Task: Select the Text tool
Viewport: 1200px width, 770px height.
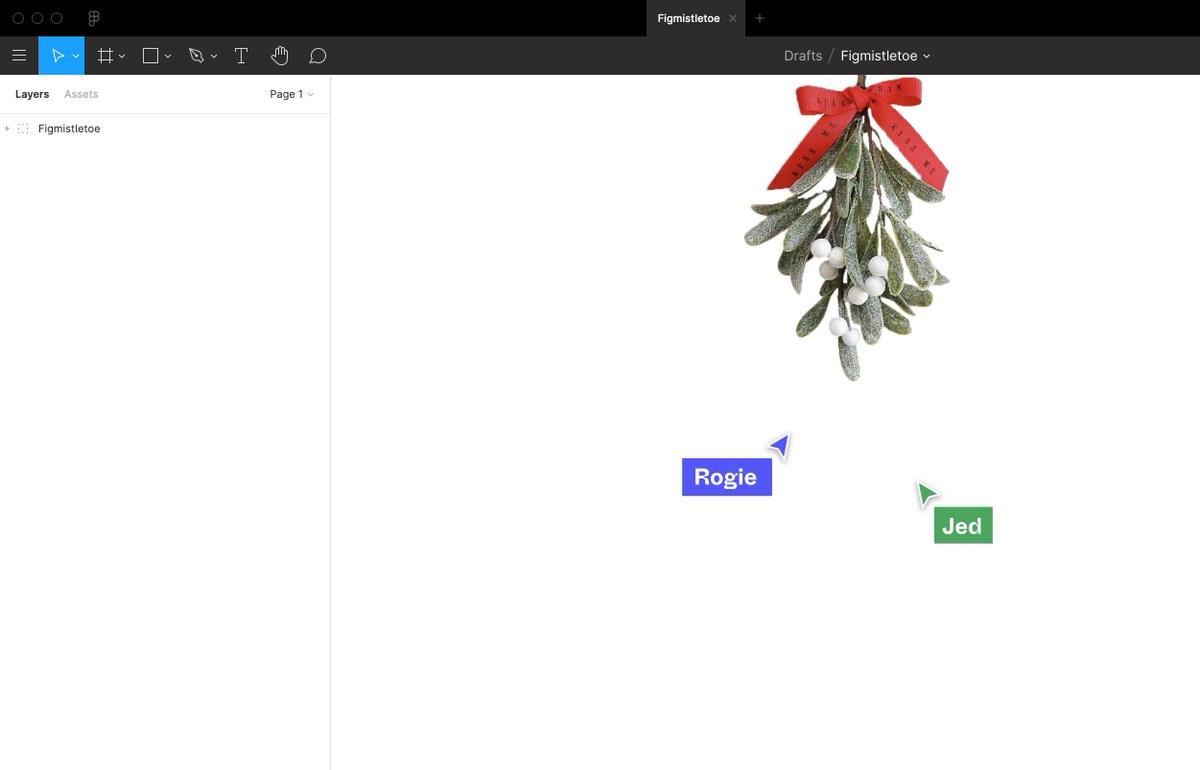Action: (241, 56)
